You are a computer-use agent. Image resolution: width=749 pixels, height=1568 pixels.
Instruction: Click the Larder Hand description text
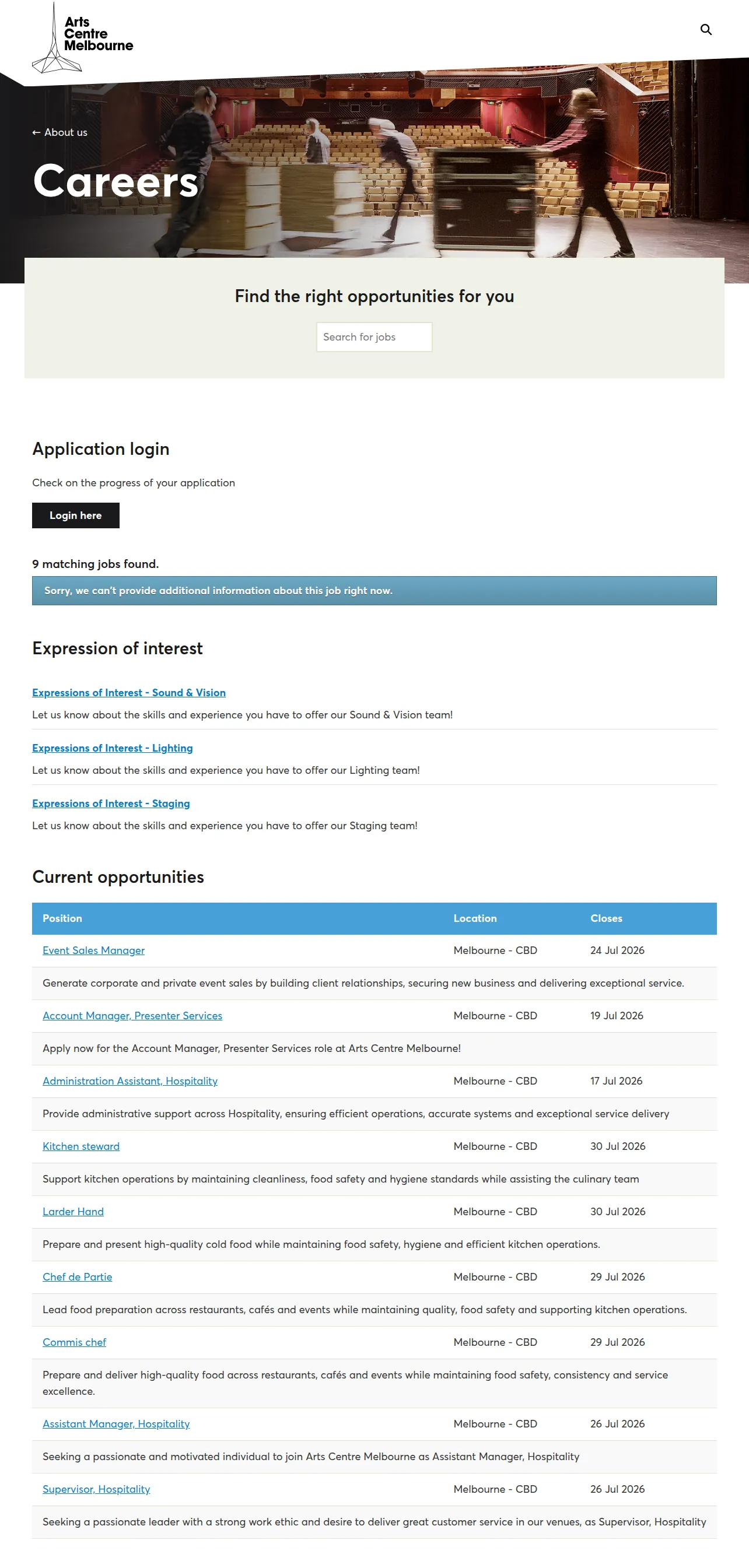pos(321,1244)
